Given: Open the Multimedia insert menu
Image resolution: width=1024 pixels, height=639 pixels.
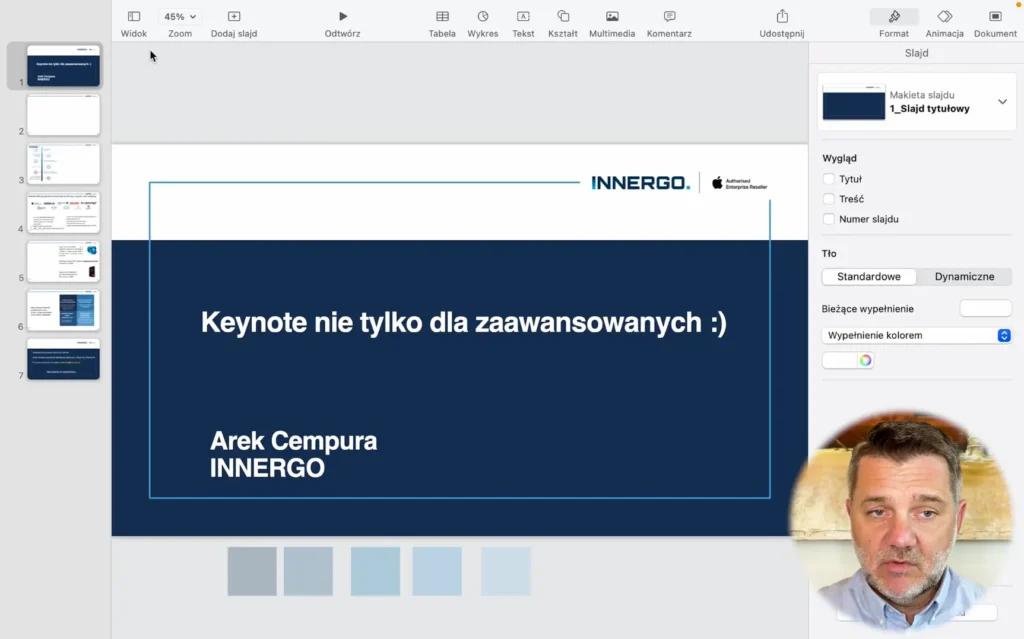Looking at the screenshot, I should click(612, 16).
